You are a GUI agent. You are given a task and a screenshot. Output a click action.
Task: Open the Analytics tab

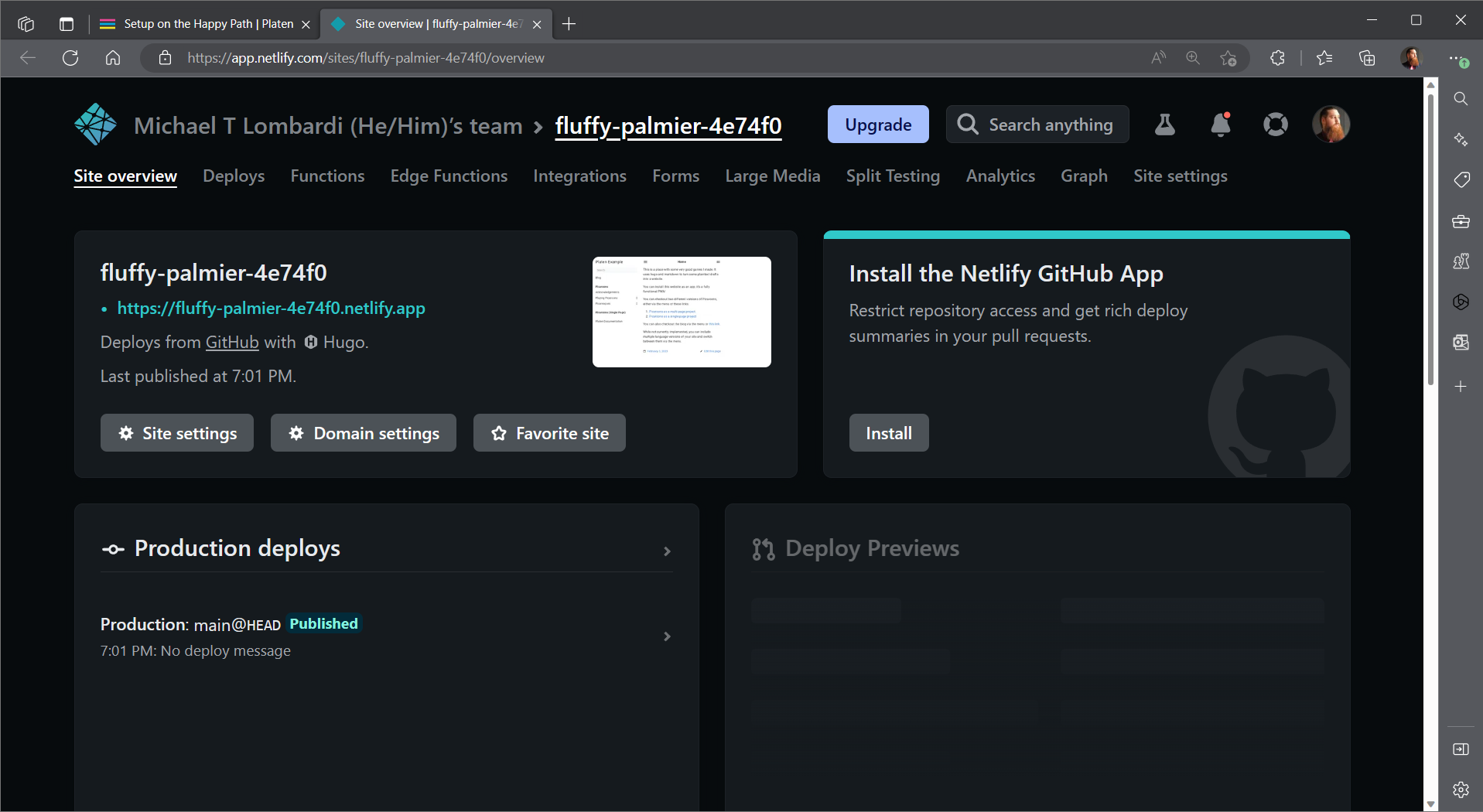pyautogui.click(x=999, y=176)
